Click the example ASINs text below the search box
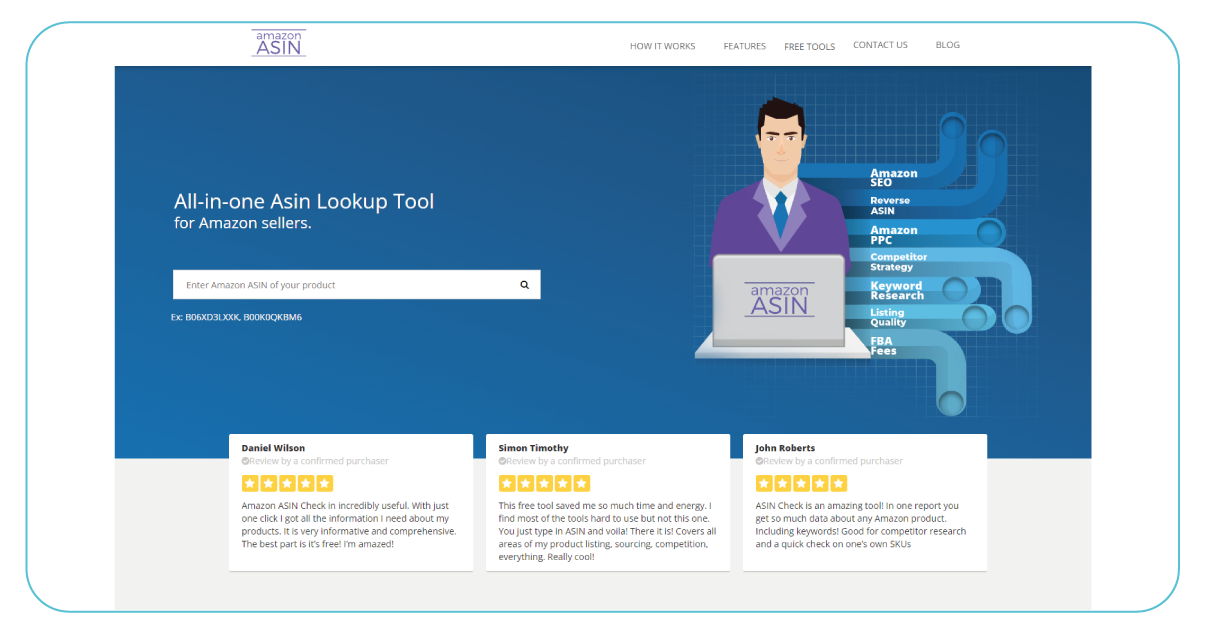1205x634 pixels. pos(236,317)
